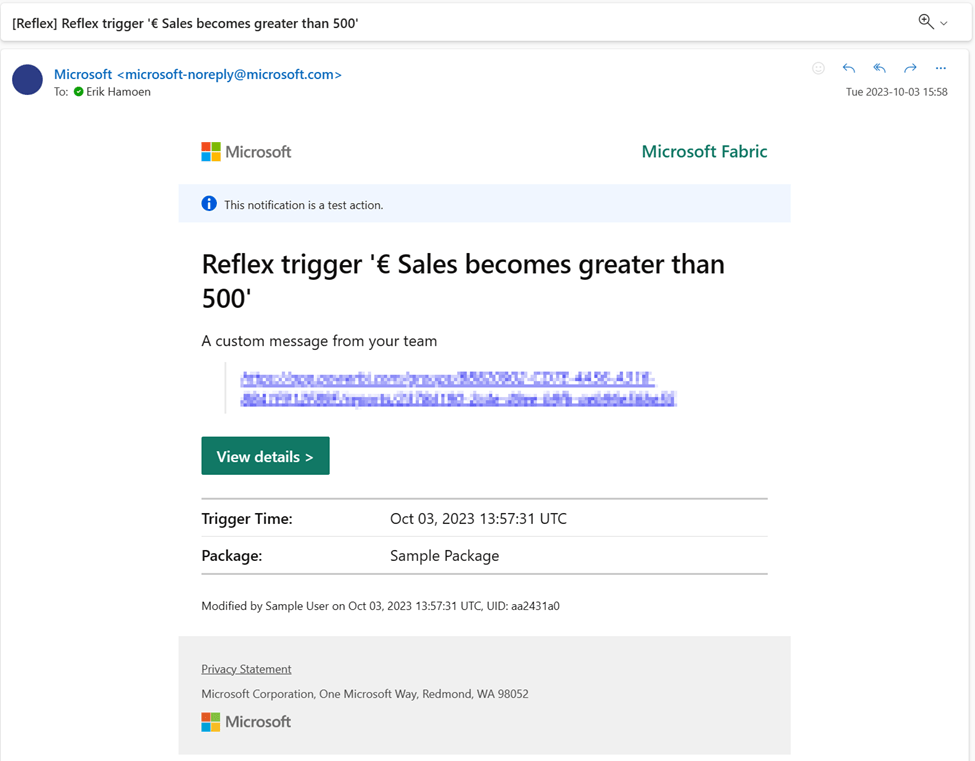Expand the zoom level dropdown chevron

(x=944, y=23)
